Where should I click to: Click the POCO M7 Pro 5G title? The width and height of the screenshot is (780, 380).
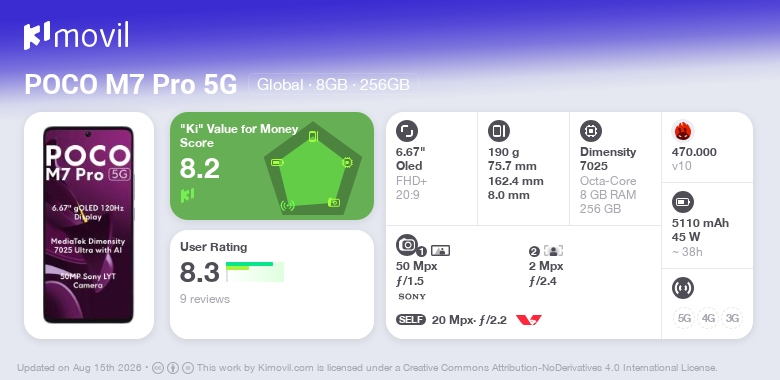(x=131, y=85)
